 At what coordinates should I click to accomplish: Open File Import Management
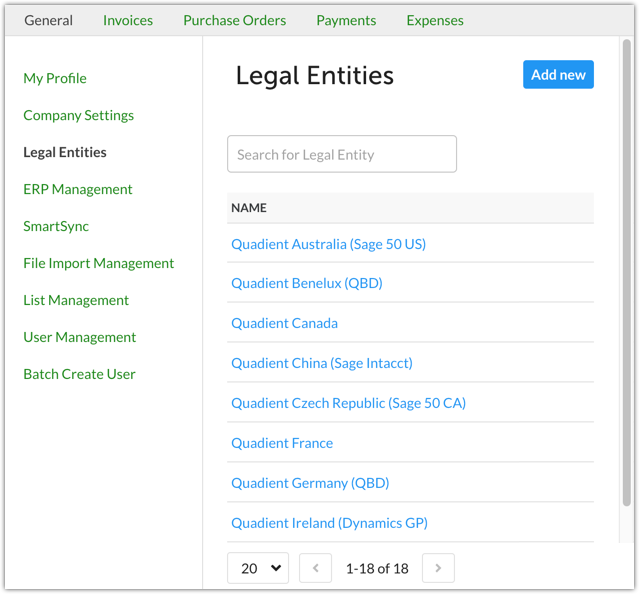coord(98,263)
